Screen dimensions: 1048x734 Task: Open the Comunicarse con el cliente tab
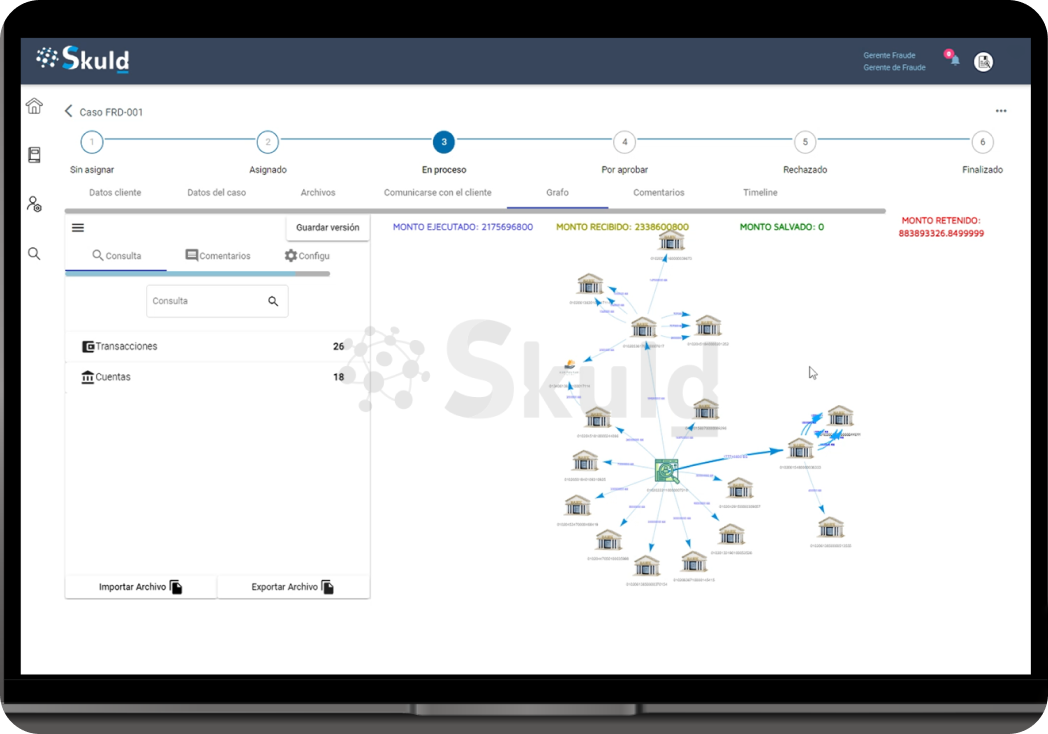[x=437, y=192]
